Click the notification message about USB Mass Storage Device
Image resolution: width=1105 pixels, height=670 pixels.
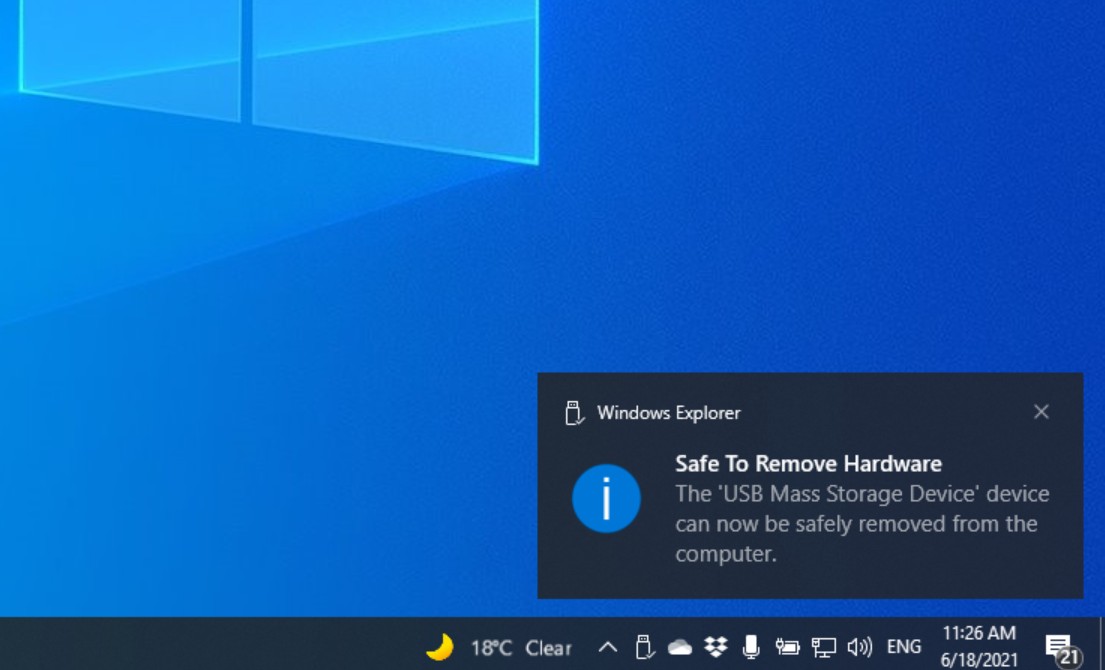coord(861,524)
